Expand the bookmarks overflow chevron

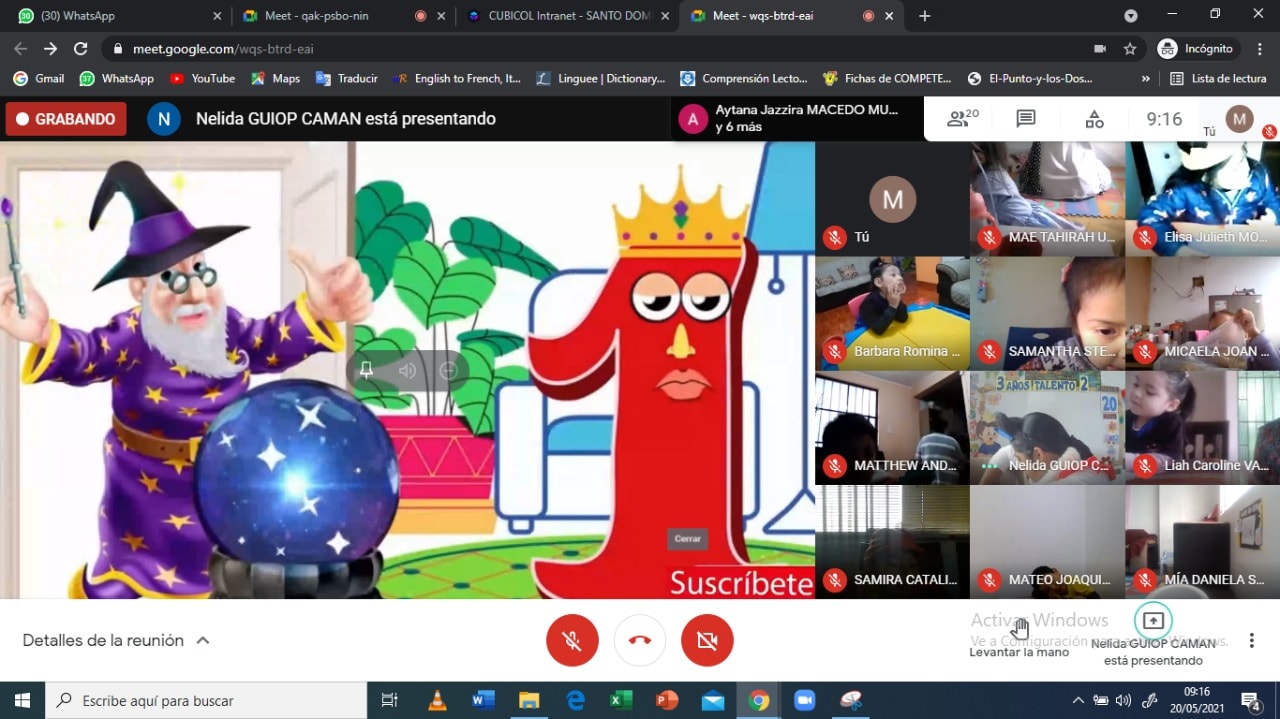click(x=1145, y=78)
